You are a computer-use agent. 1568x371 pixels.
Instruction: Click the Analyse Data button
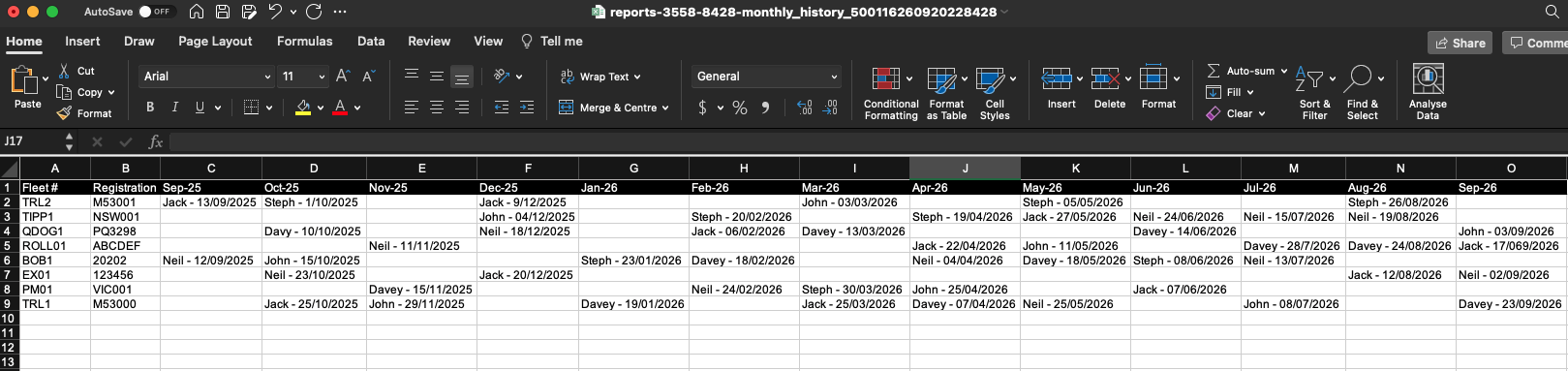coord(1428,93)
